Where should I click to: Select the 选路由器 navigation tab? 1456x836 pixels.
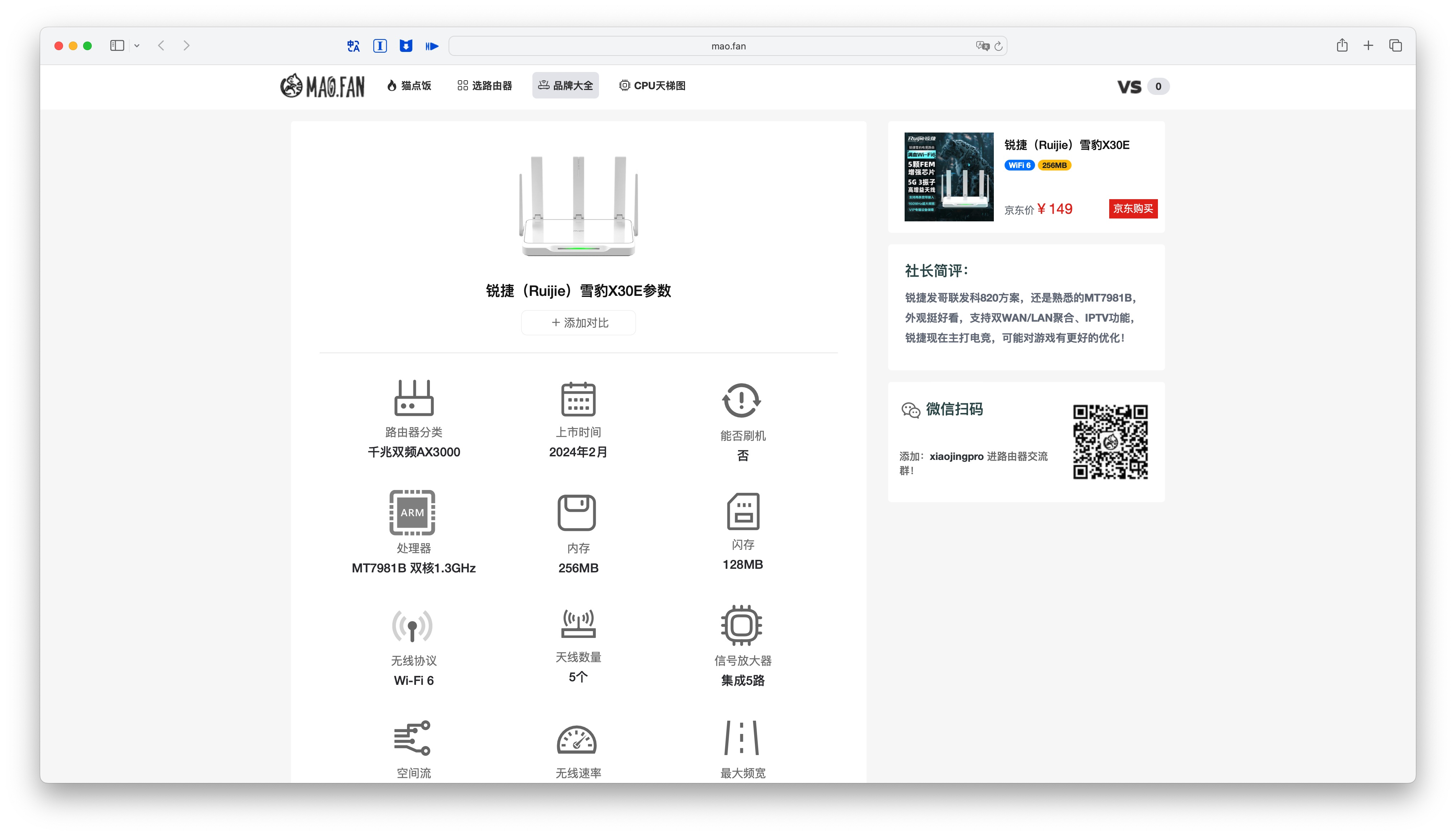point(485,86)
